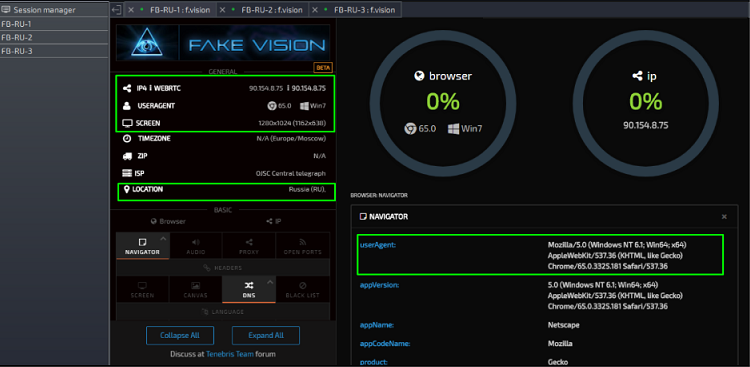Viewport: 750px width, 367px height.
Task: Click the 90.154.8.75 address inside ip gauge
Action: (x=645, y=126)
